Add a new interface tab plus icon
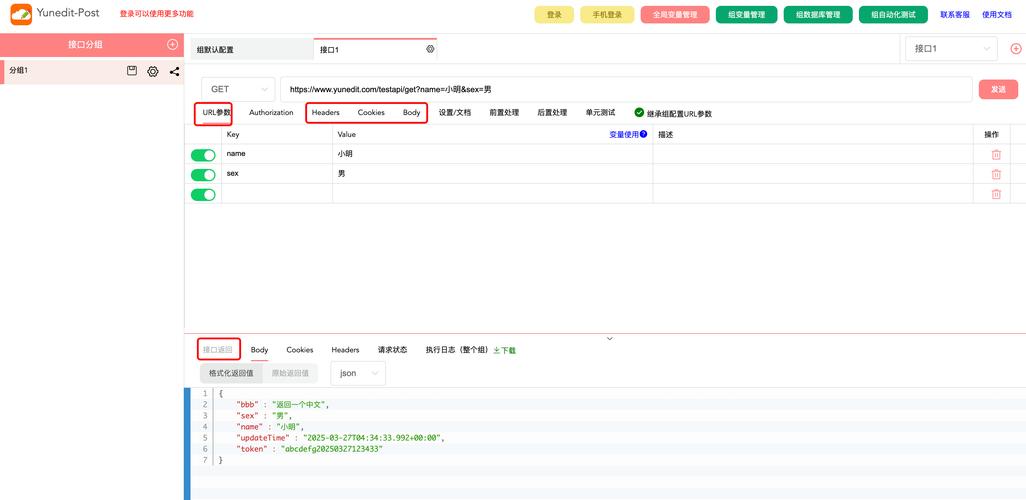 (x=1016, y=49)
